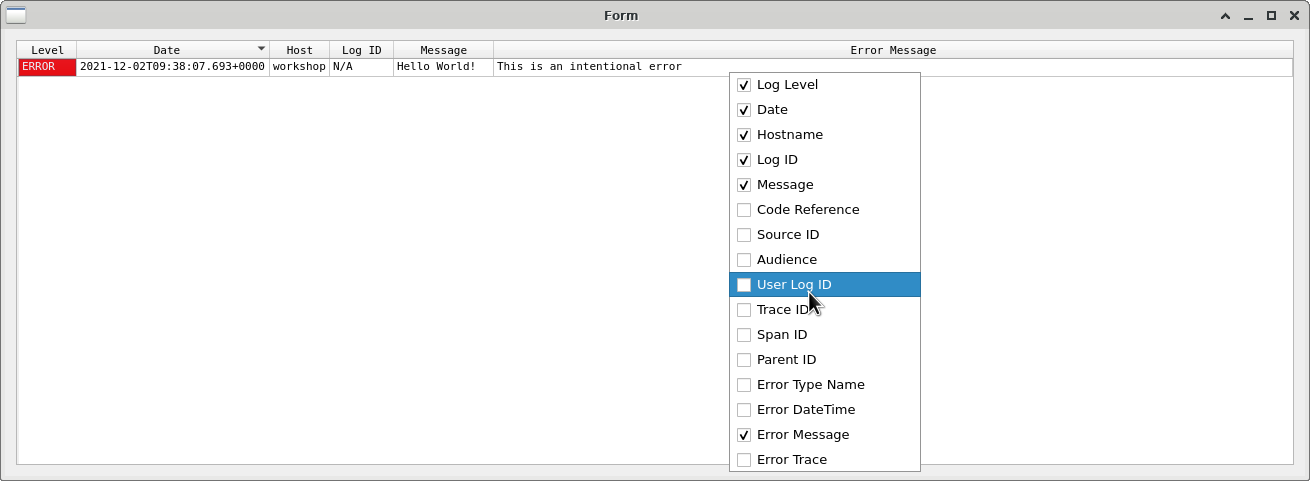The image size is (1310, 481).
Task: Enable the Code Reference column
Action: (744, 210)
